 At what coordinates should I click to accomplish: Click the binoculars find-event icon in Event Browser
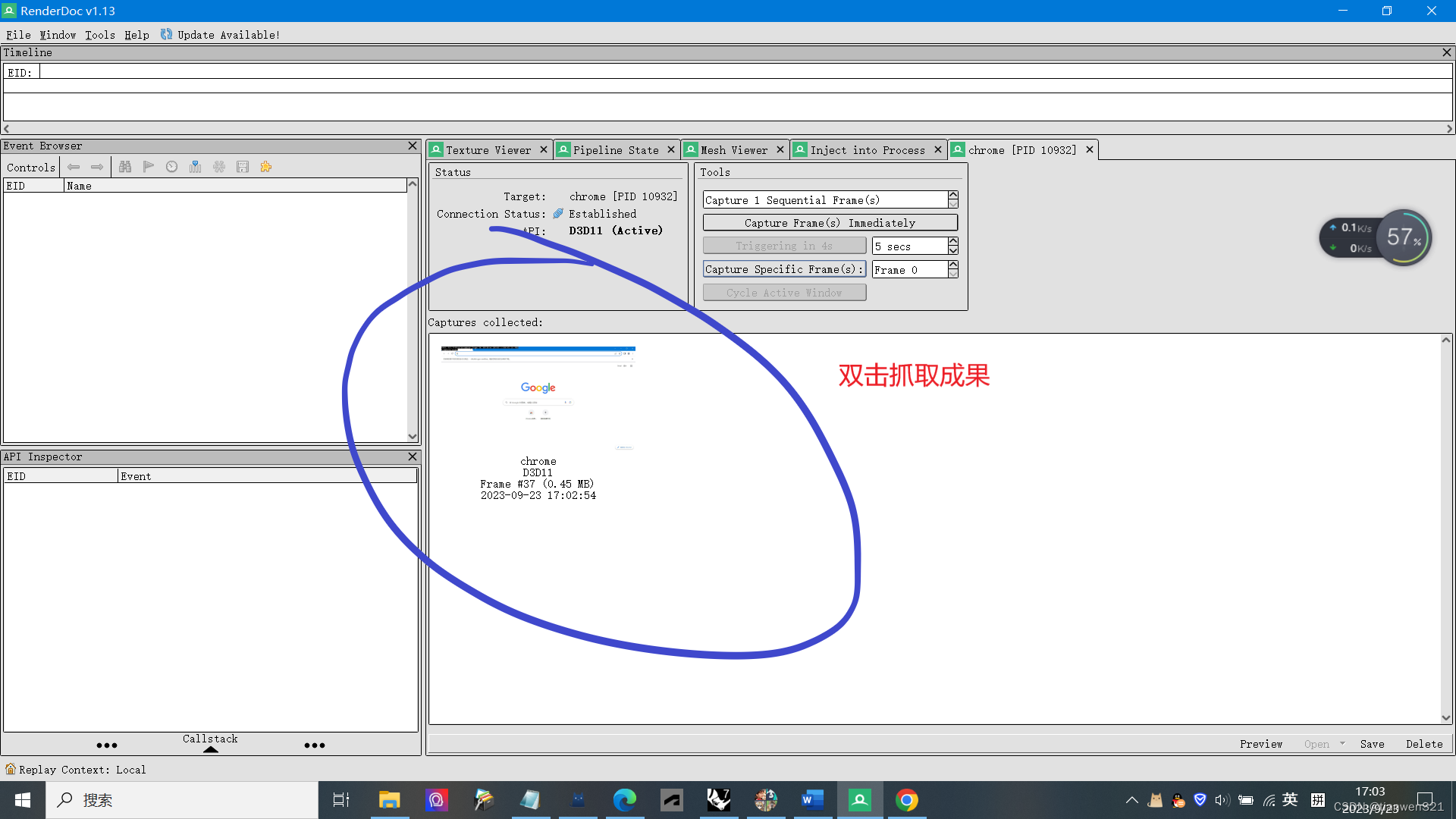coord(126,167)
